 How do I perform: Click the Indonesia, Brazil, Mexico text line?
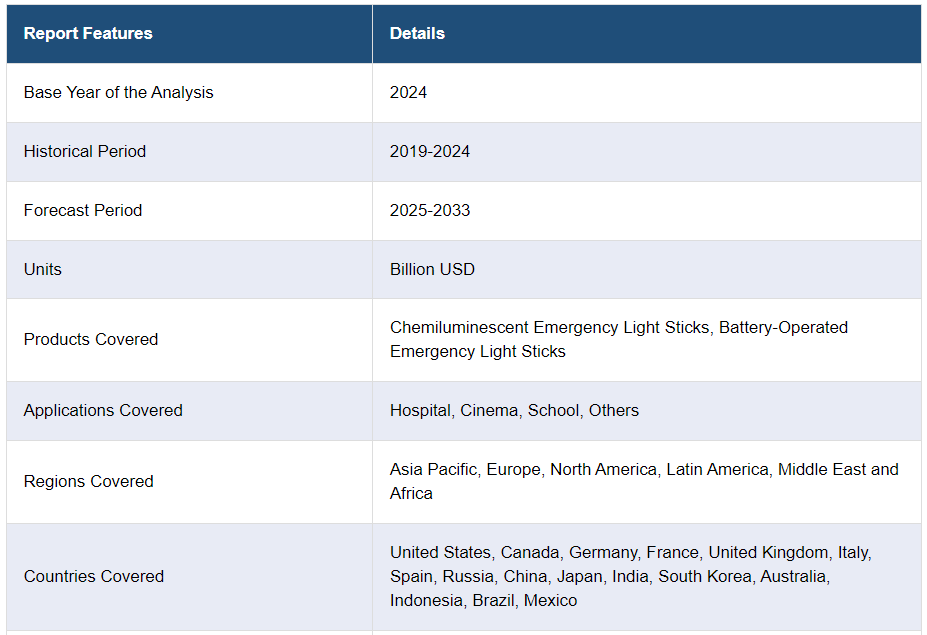[484, 601]
